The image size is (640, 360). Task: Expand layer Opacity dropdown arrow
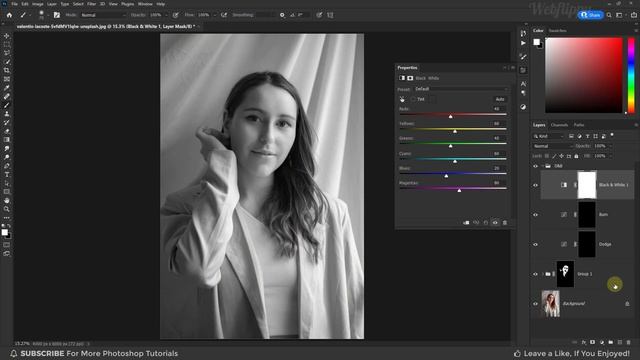click(x=610, y=146)
